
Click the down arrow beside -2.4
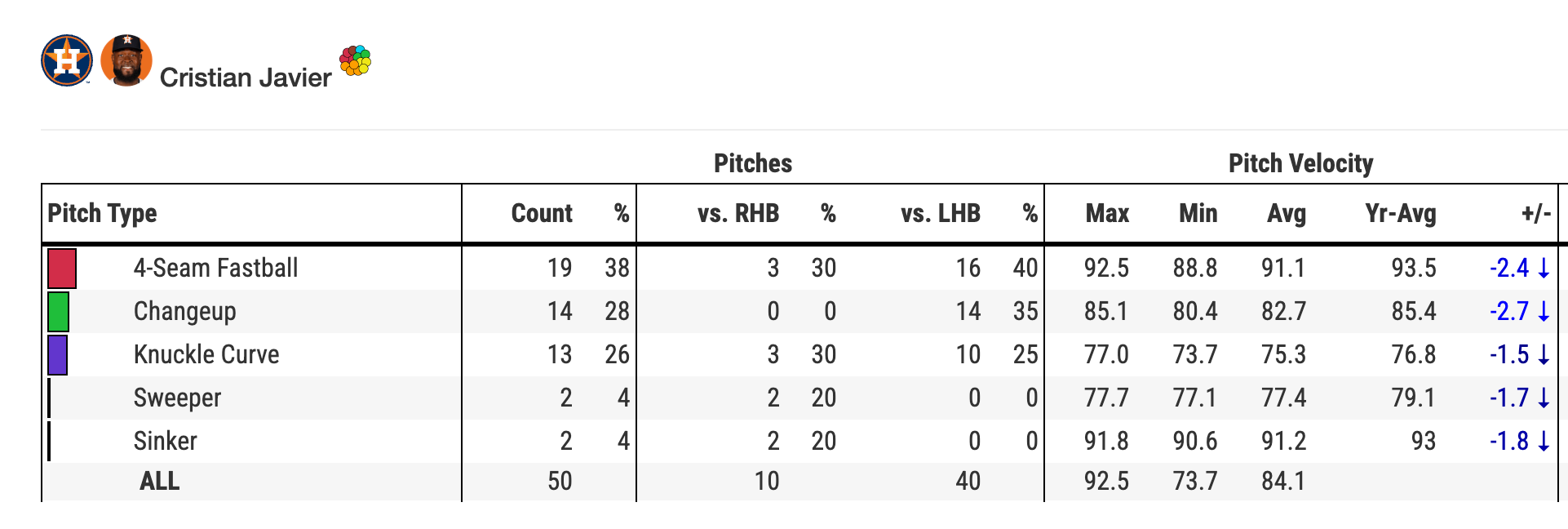(1544, 269)
